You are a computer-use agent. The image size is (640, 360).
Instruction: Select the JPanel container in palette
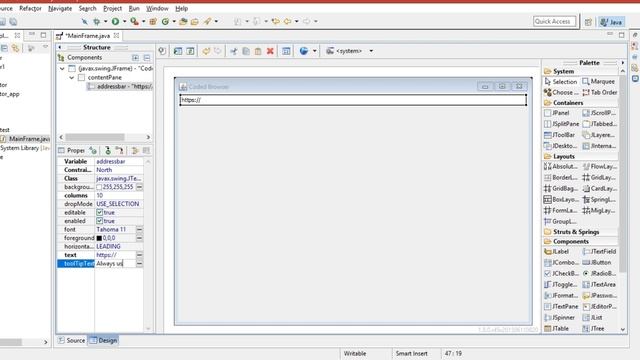click(557, 113)
